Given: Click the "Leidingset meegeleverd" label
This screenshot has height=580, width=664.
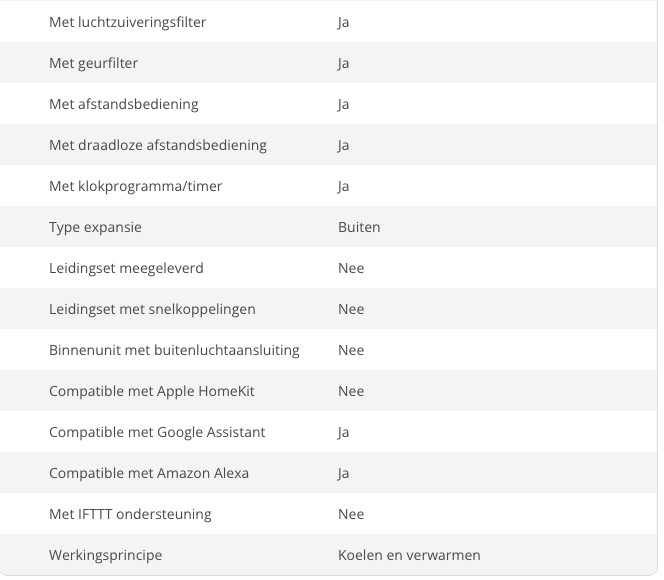Looking at the screenshot, I should [x=126, y=268].
